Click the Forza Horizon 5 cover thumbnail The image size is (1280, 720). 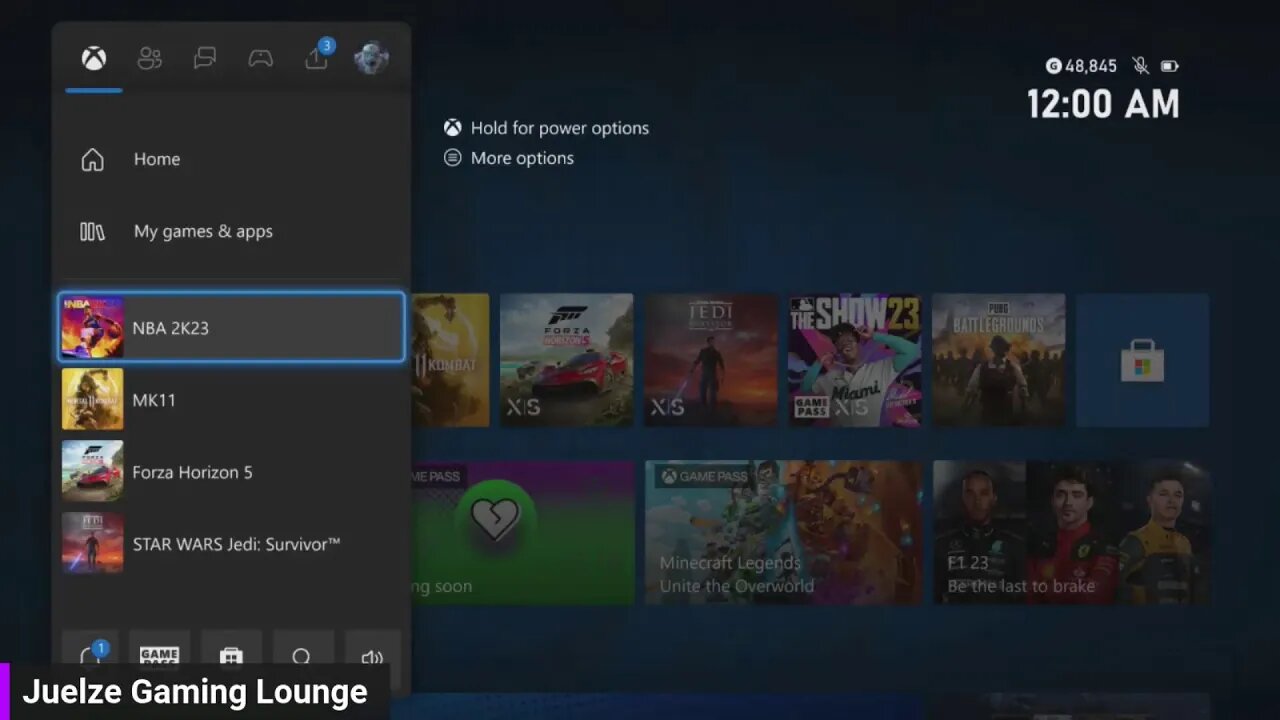tap(92, 471)
